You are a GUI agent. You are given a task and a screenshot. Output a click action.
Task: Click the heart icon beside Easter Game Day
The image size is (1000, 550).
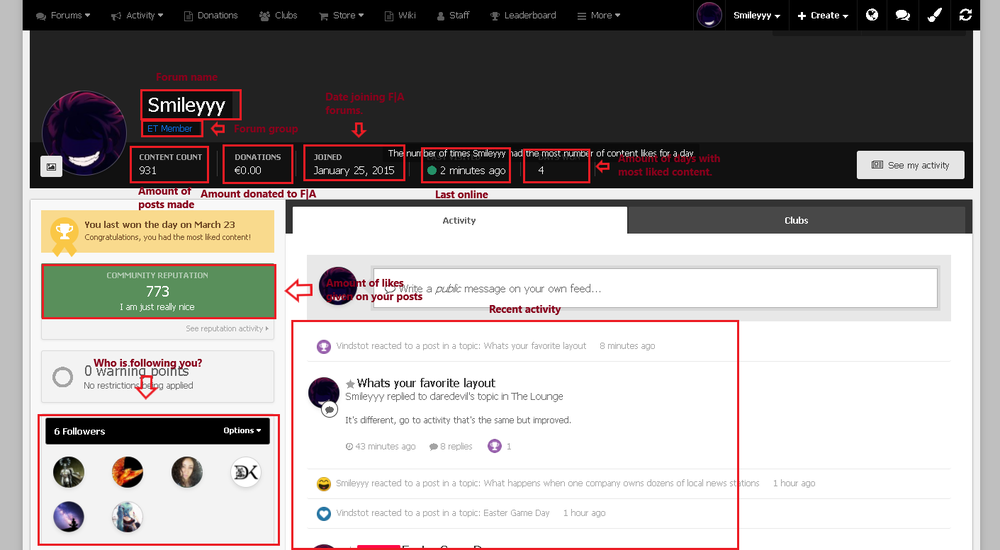click(x=324, y=513)
